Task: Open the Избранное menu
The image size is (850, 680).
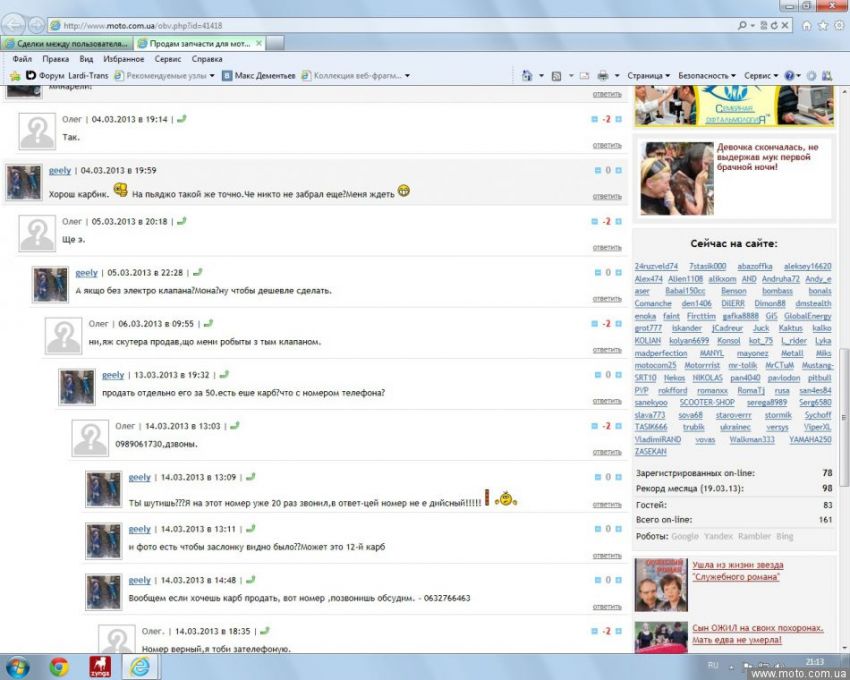Action: (x=124, y=59)
